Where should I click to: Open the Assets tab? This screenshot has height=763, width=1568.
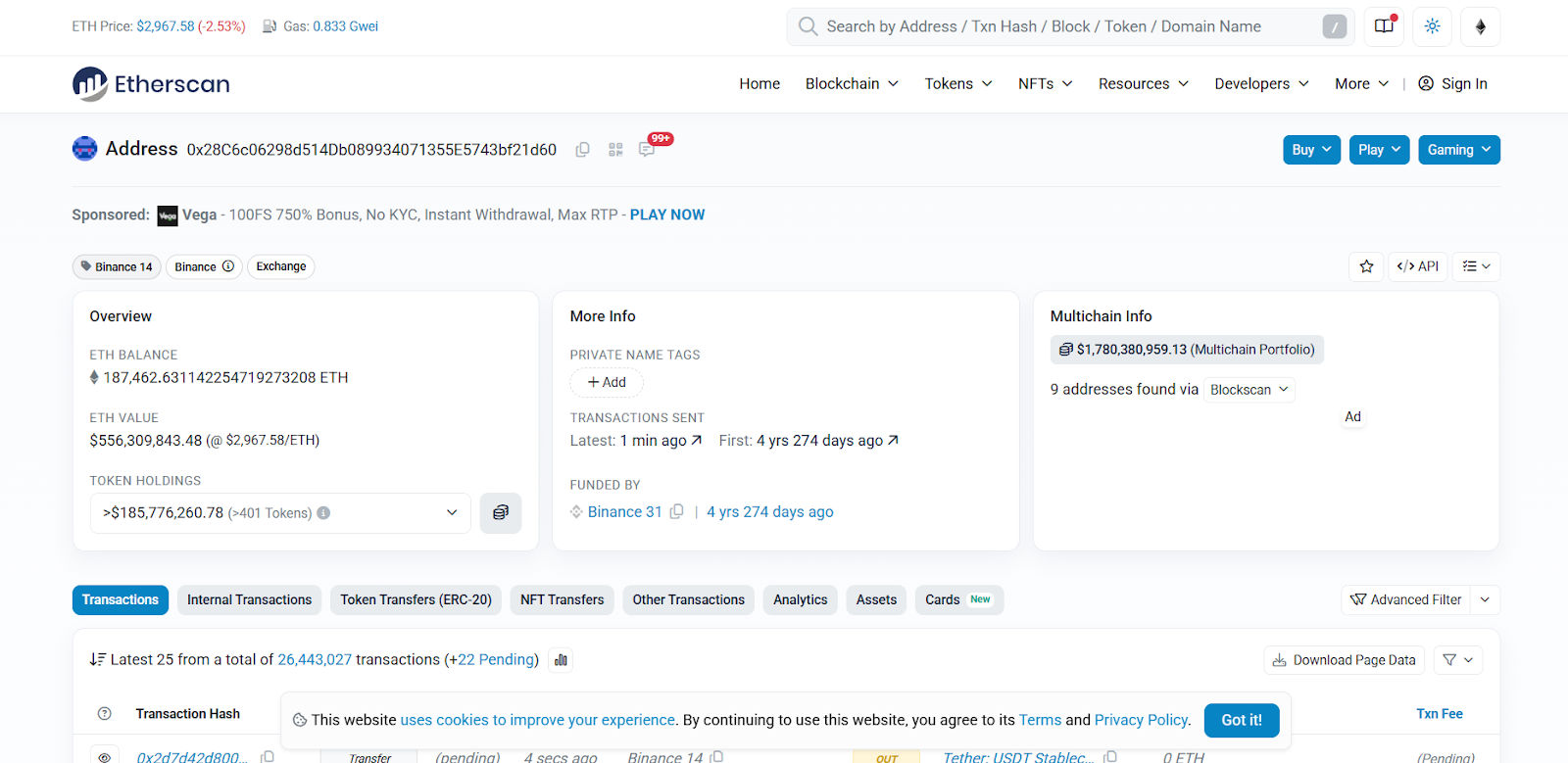click(x=876, y=600)
